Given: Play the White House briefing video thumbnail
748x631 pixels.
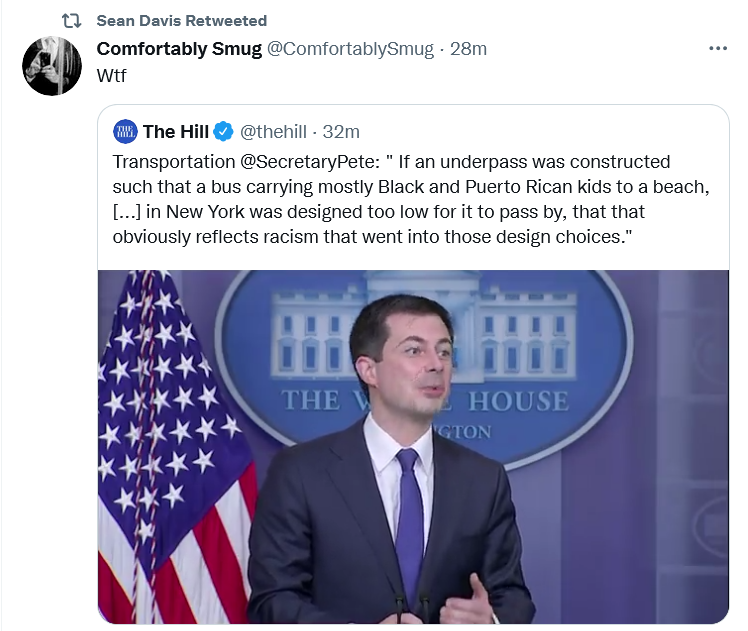Looking at the screenshot, I should (413, 447).
